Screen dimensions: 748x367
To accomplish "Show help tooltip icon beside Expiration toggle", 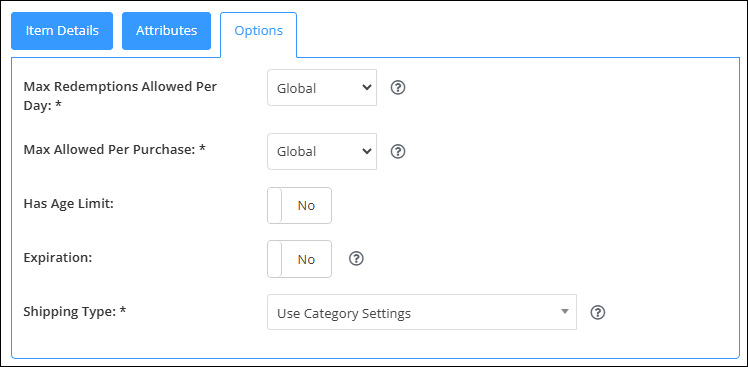I will click(356, 259).
